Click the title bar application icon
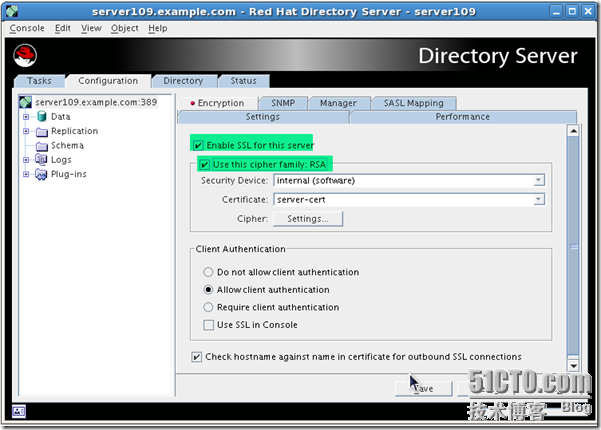The width and height of the screenshot is (601, 430). pos(12,11)
